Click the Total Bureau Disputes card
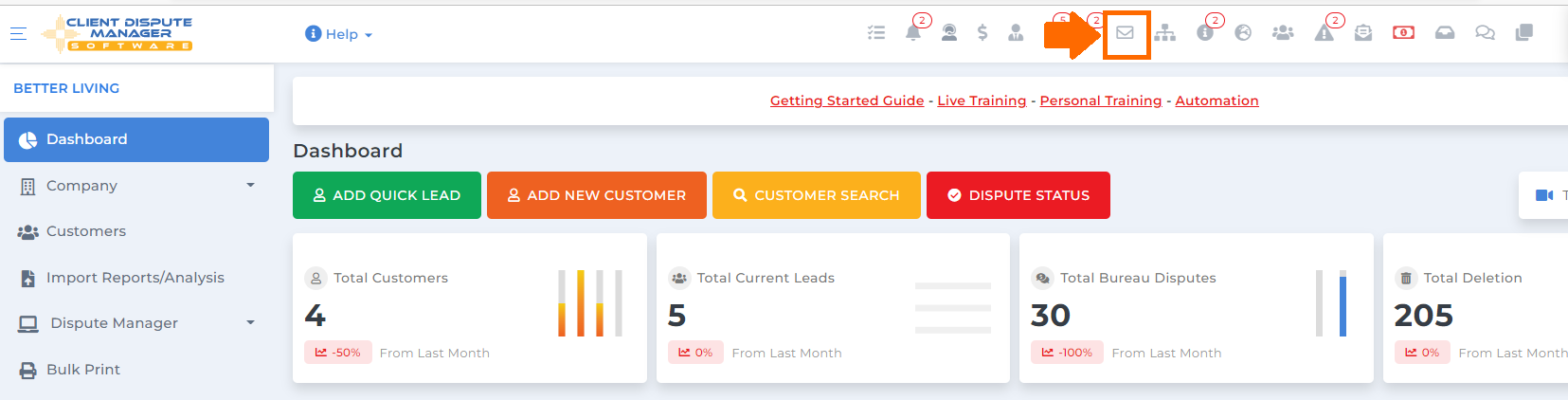This screenshot has height=400, width=1568. pos(1197,308)
